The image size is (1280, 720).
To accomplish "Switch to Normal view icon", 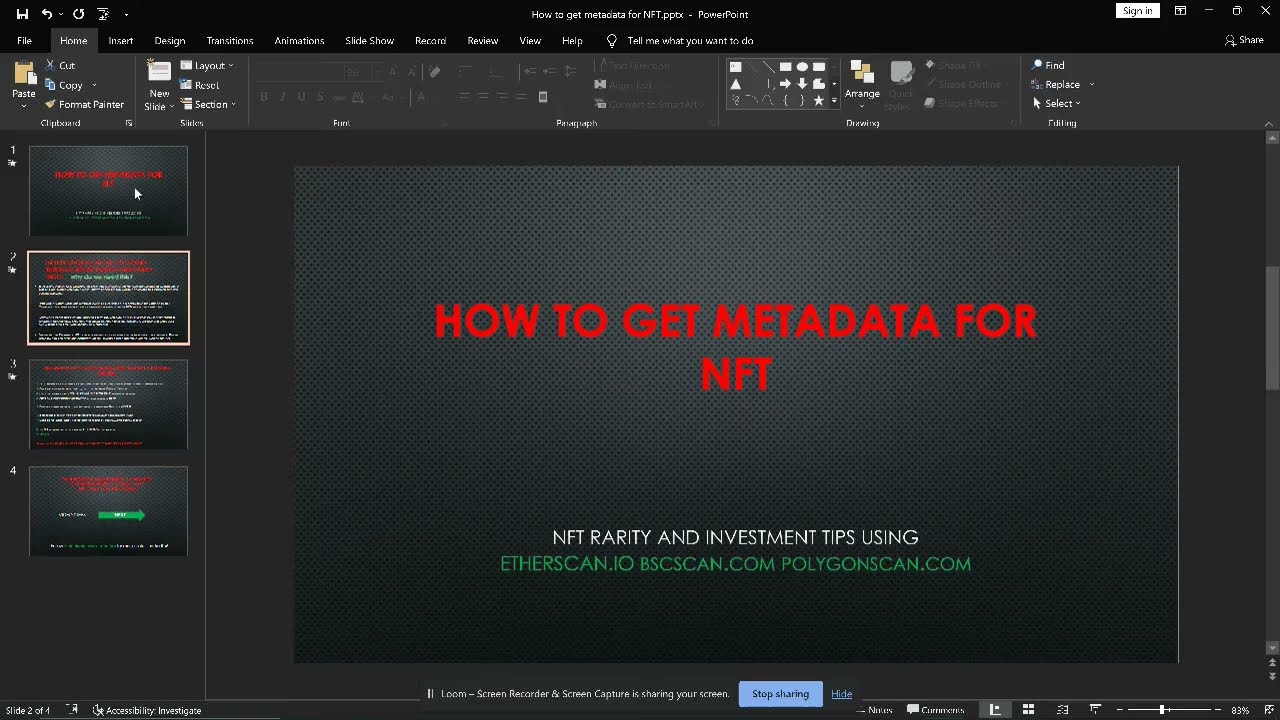I will coord(995,710).
